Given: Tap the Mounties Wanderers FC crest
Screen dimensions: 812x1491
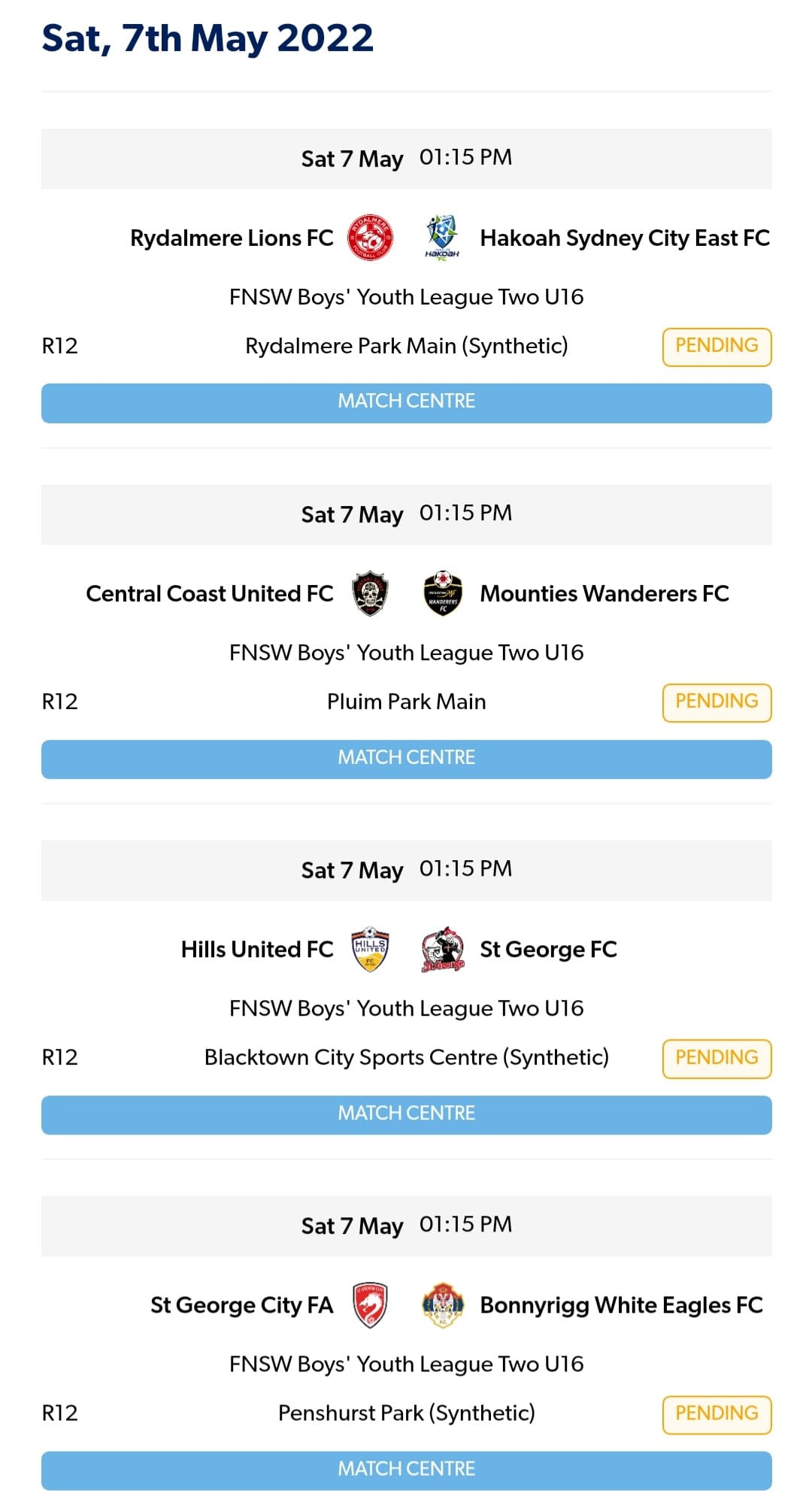Looking at the screenshot, I should click(x=442, y=594).
